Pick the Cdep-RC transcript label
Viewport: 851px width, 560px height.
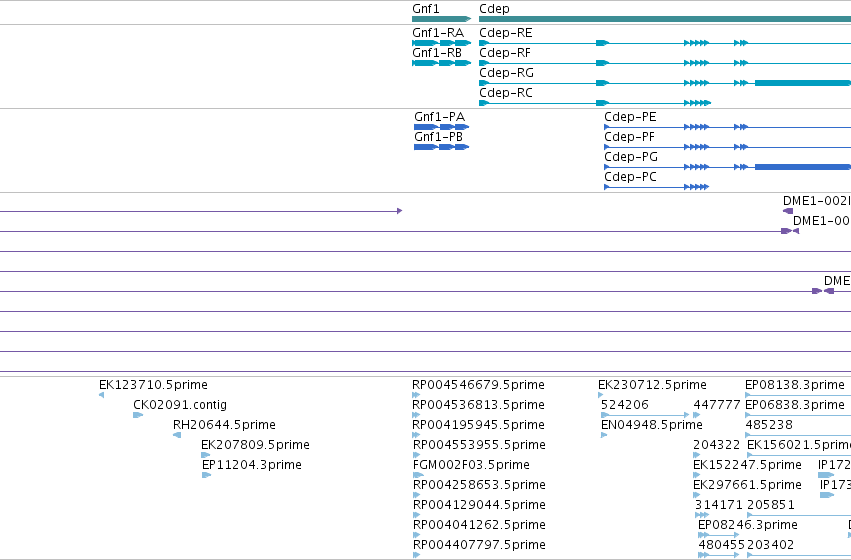coord(506,93)
